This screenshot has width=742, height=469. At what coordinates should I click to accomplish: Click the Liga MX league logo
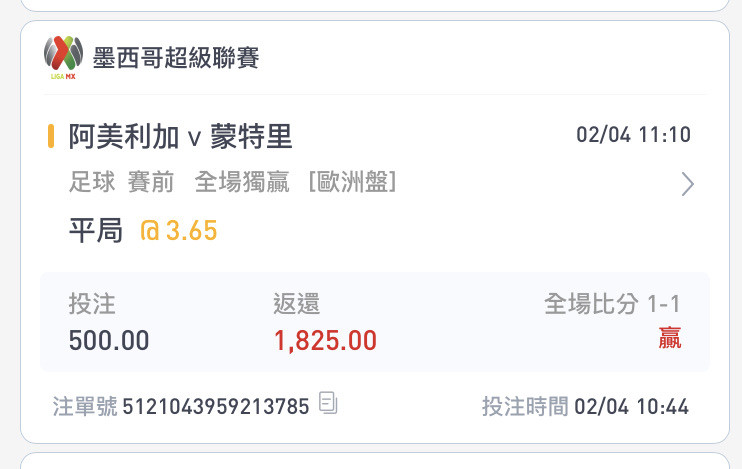click(x=63, y=57)
